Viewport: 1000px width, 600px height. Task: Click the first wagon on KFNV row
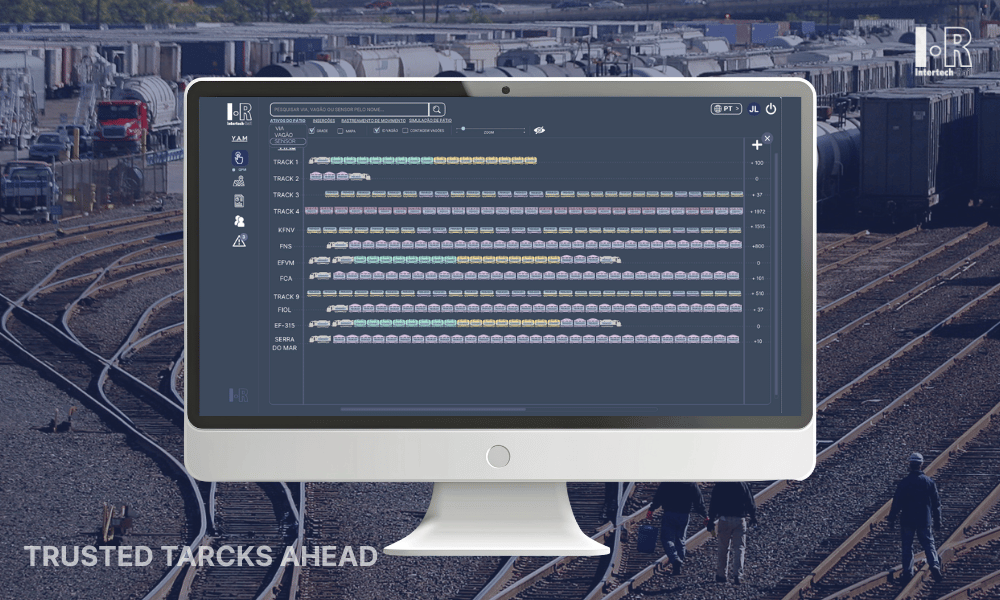coord(314,230)
